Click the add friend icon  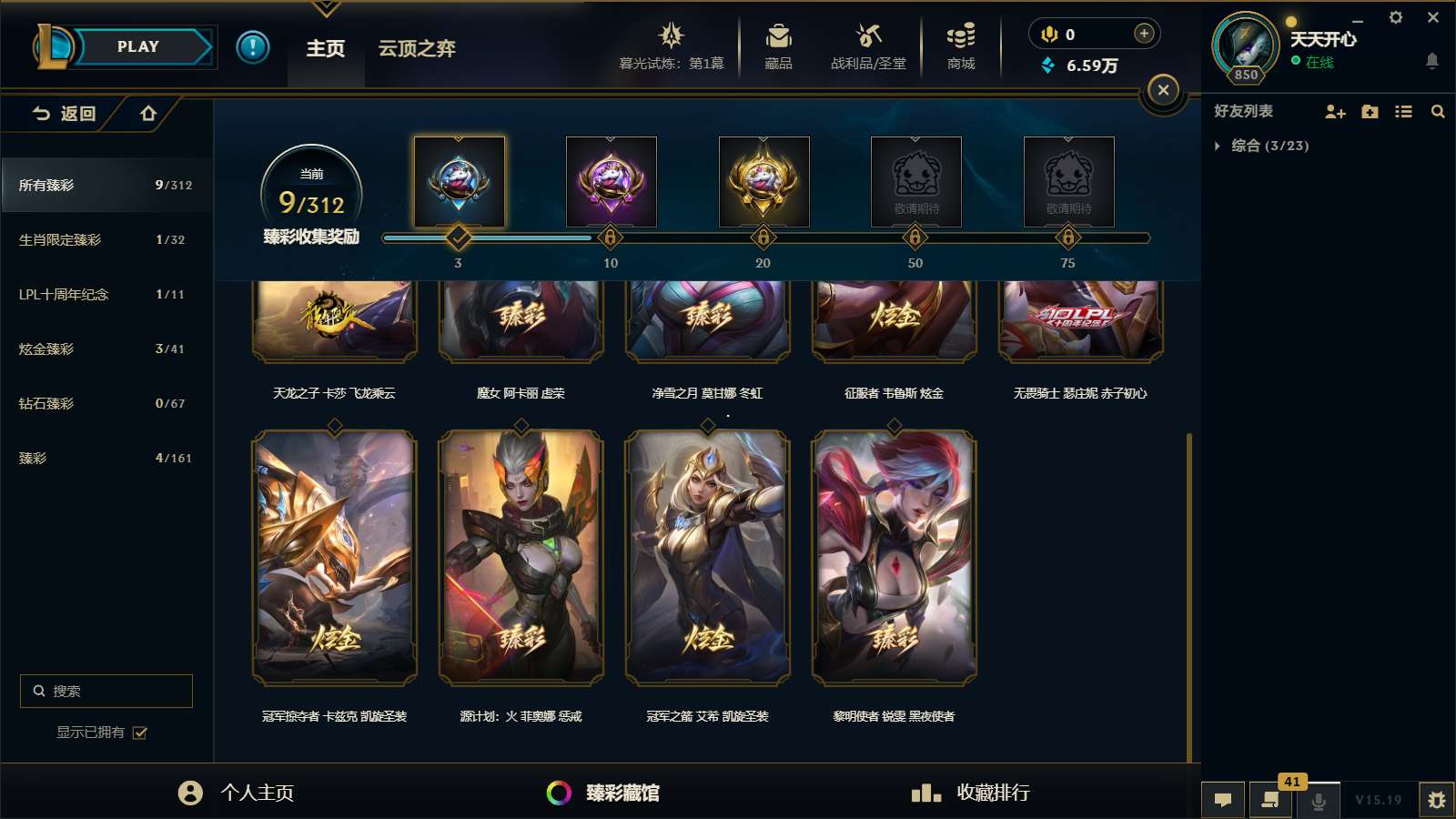coord(1335,111)
